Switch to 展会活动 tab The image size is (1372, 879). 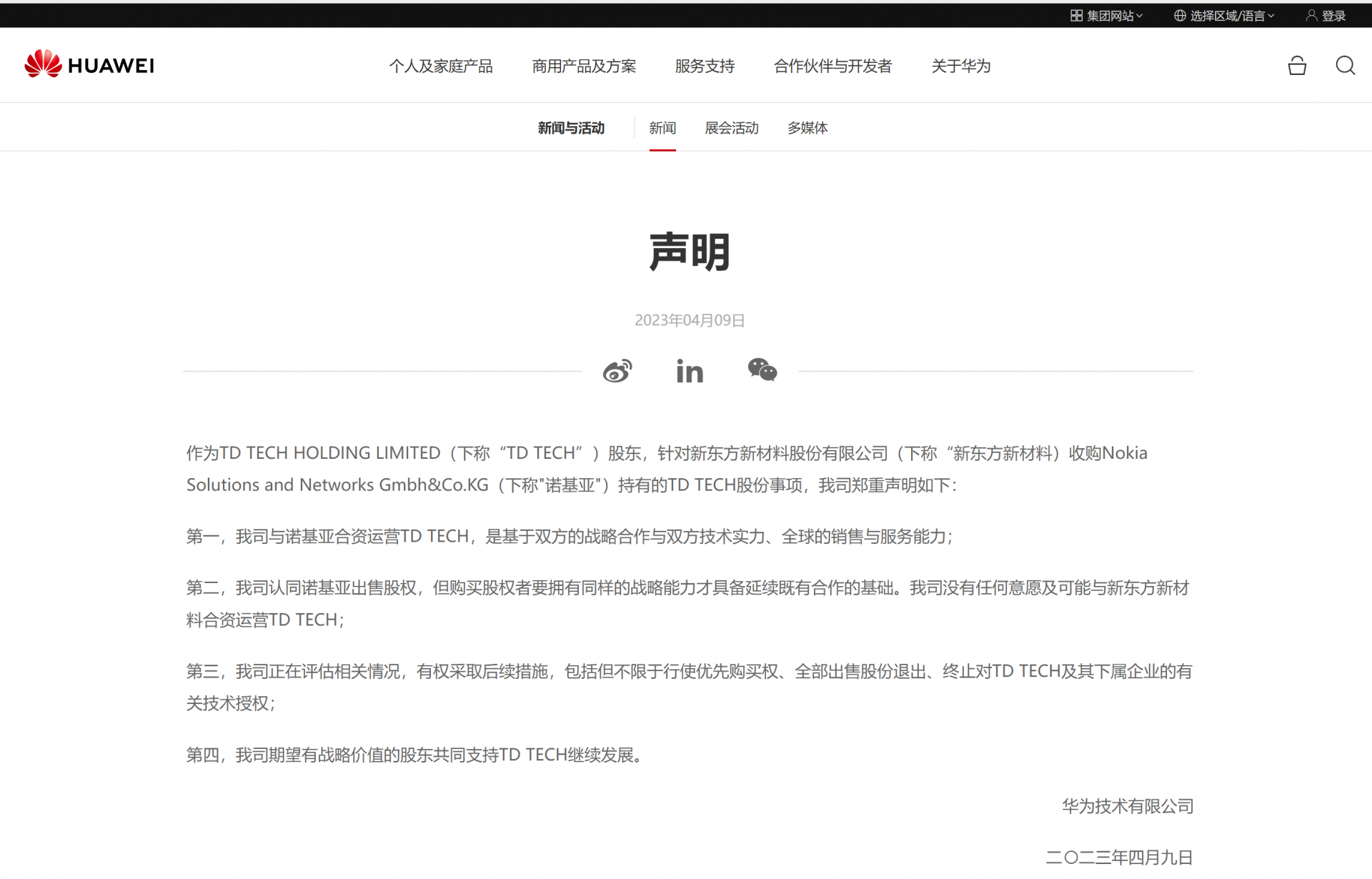click(732, 128)
